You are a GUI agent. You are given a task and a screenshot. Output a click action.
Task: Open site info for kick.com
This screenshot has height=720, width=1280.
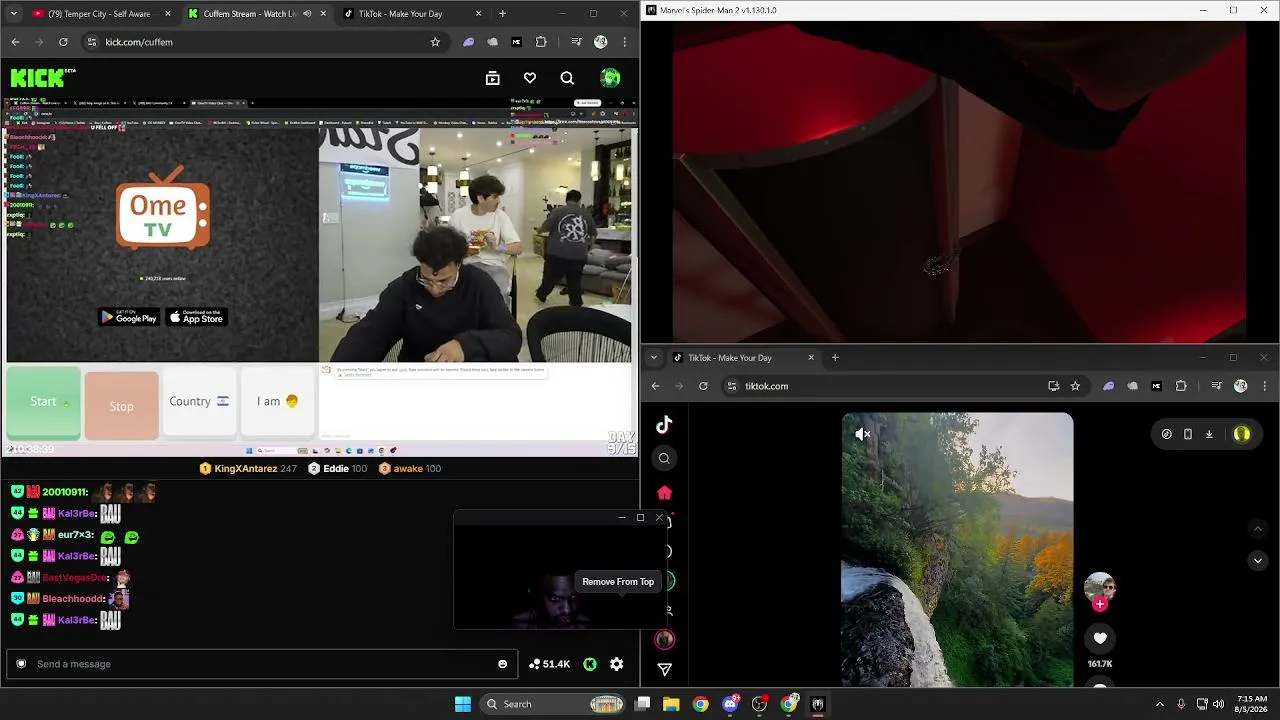[x=91, y=42]
